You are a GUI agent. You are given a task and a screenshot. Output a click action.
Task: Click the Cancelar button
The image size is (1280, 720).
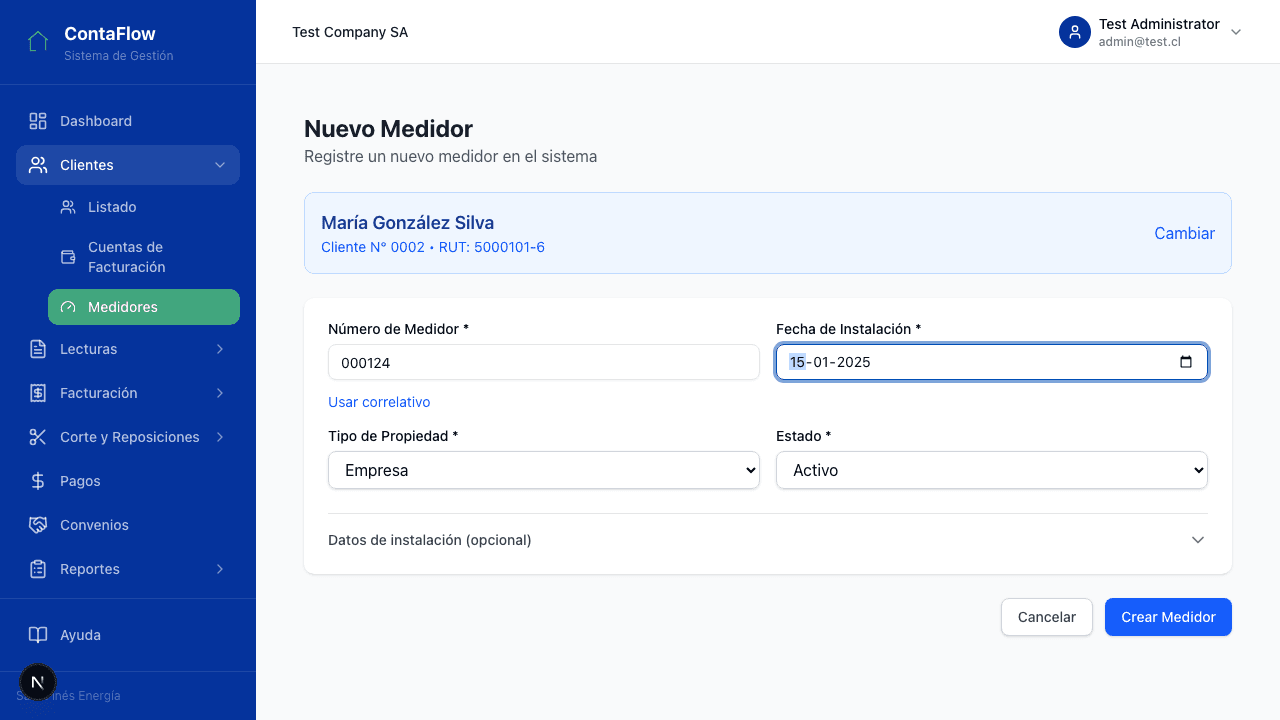(x=1047, y=617)
